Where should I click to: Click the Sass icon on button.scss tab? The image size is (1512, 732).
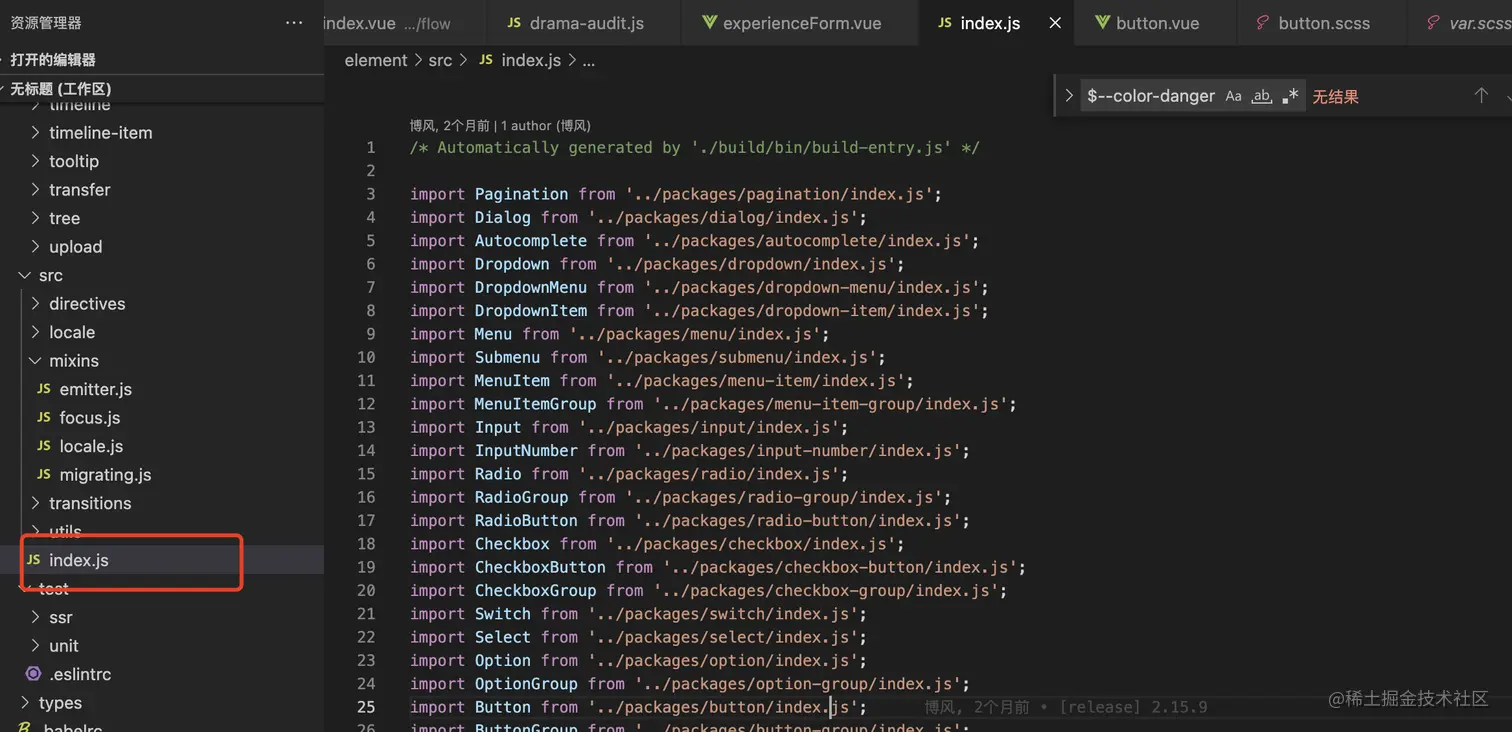point(1264,22)
